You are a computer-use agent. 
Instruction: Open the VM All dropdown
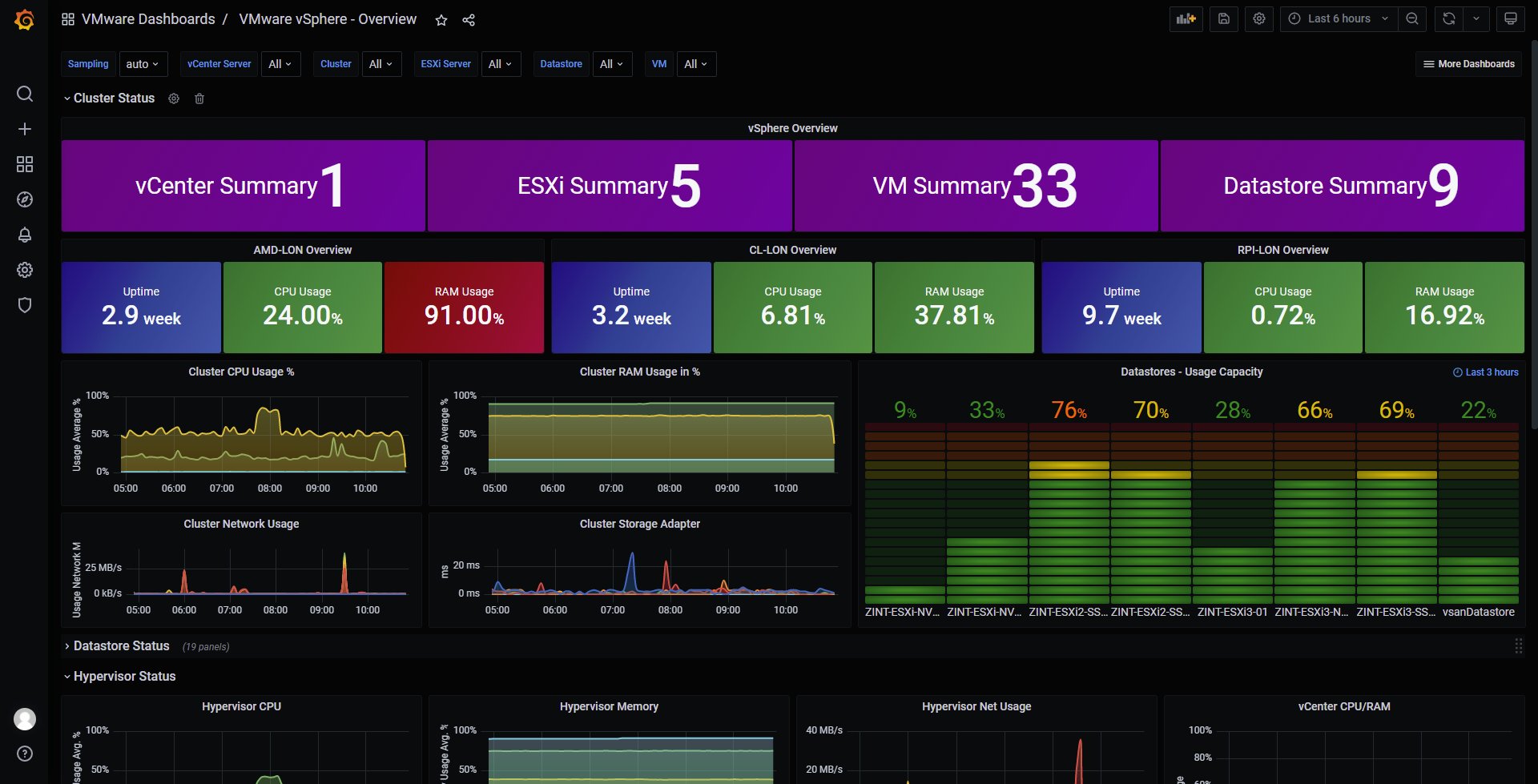pos(696,64)
